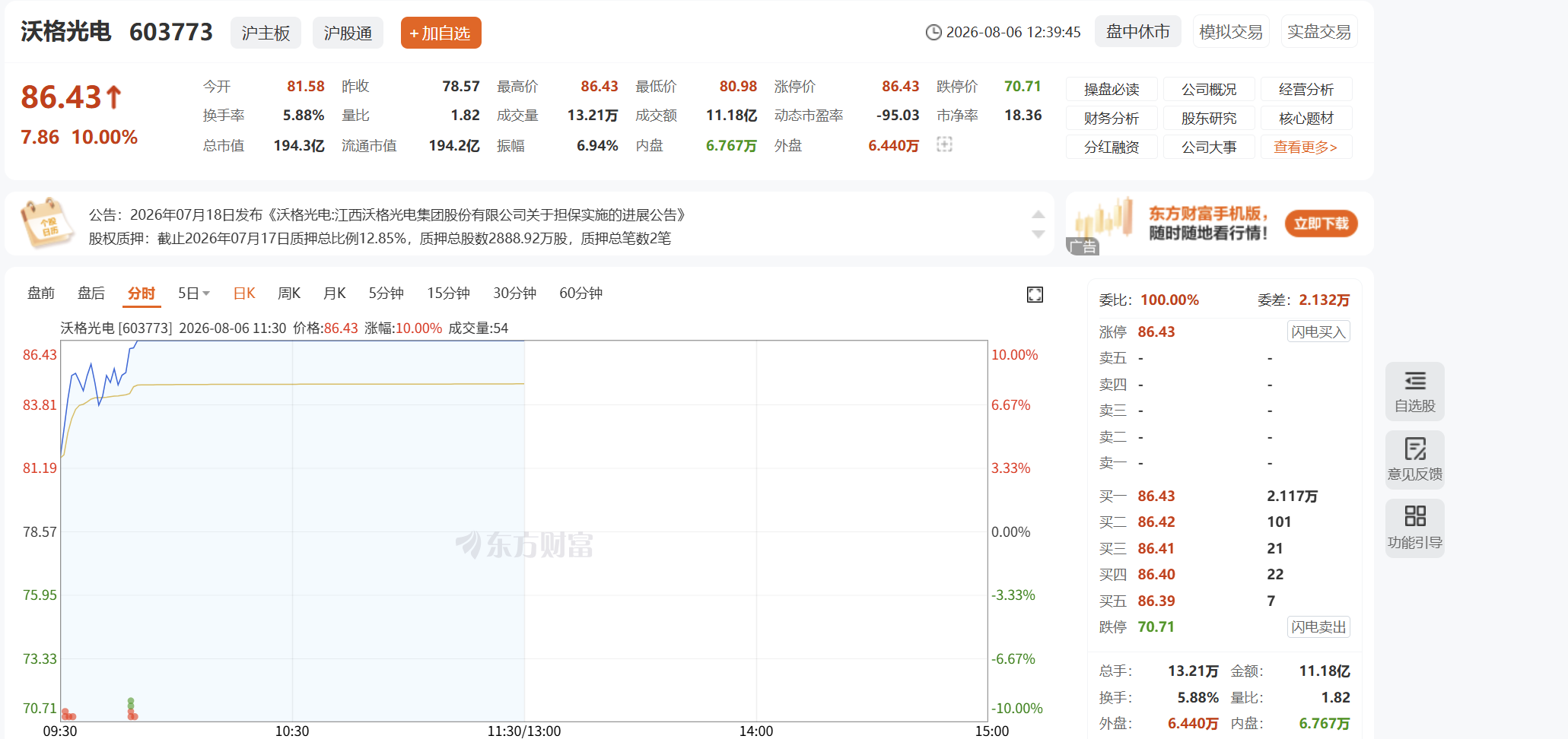Screen dimensions: 1568x739
Task: Show previous announcement with up arrow
Action: (x=1038, y=214)
